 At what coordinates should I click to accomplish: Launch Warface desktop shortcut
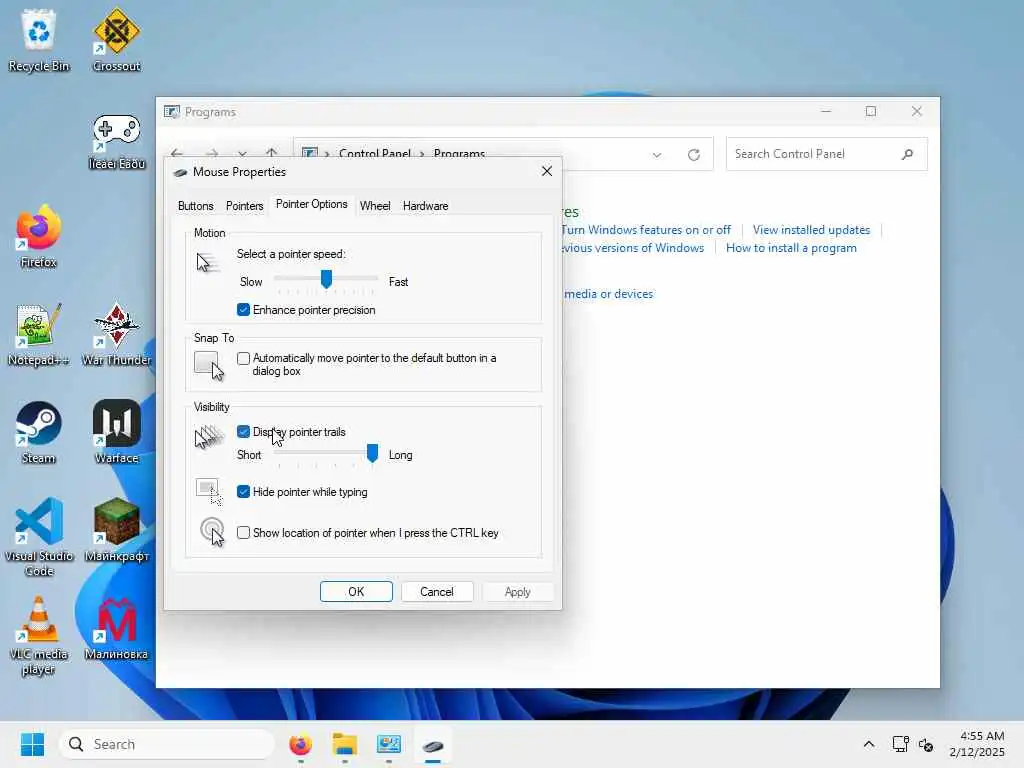(x=116, y=432)
